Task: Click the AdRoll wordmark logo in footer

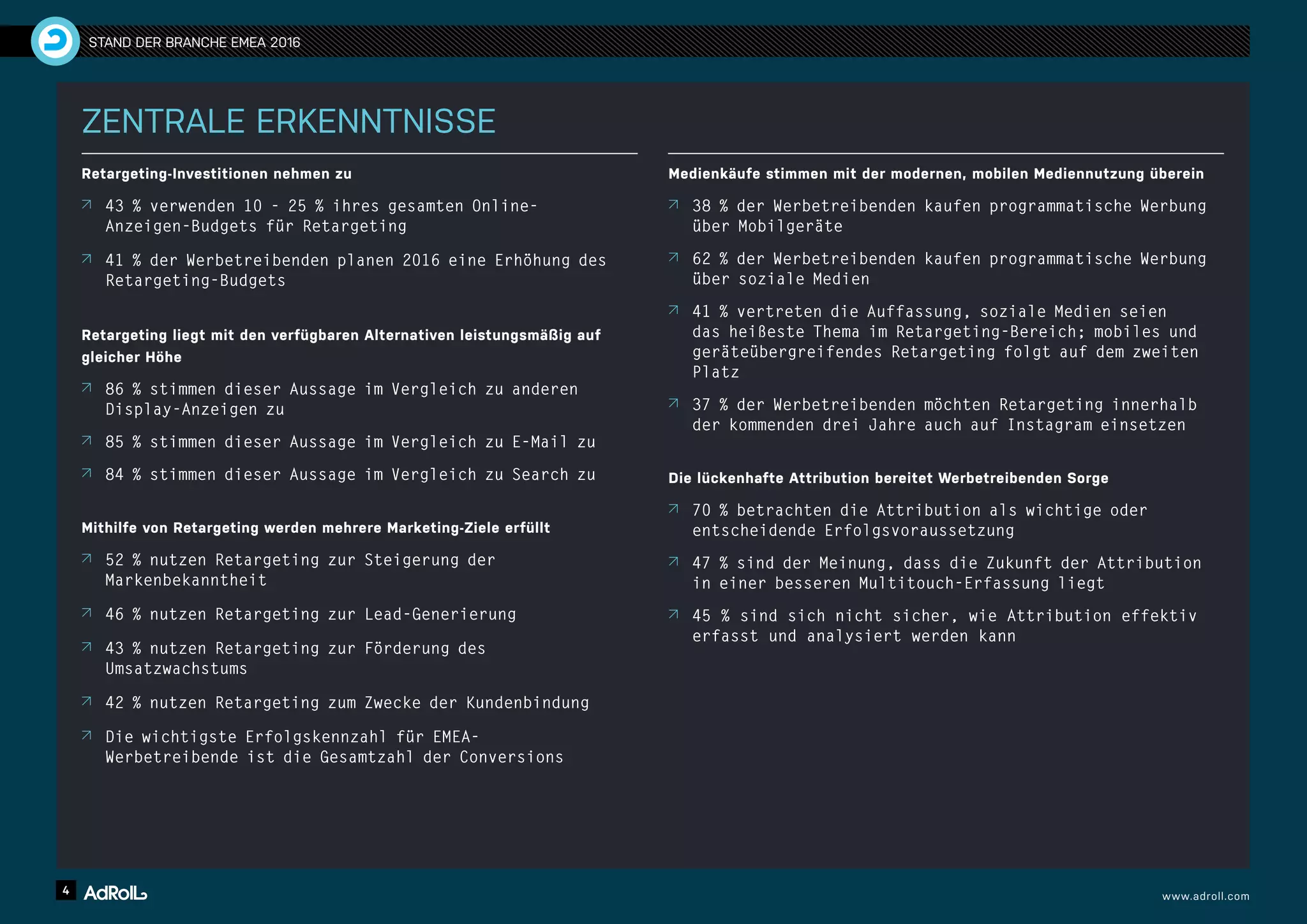Action: point(116,893)
